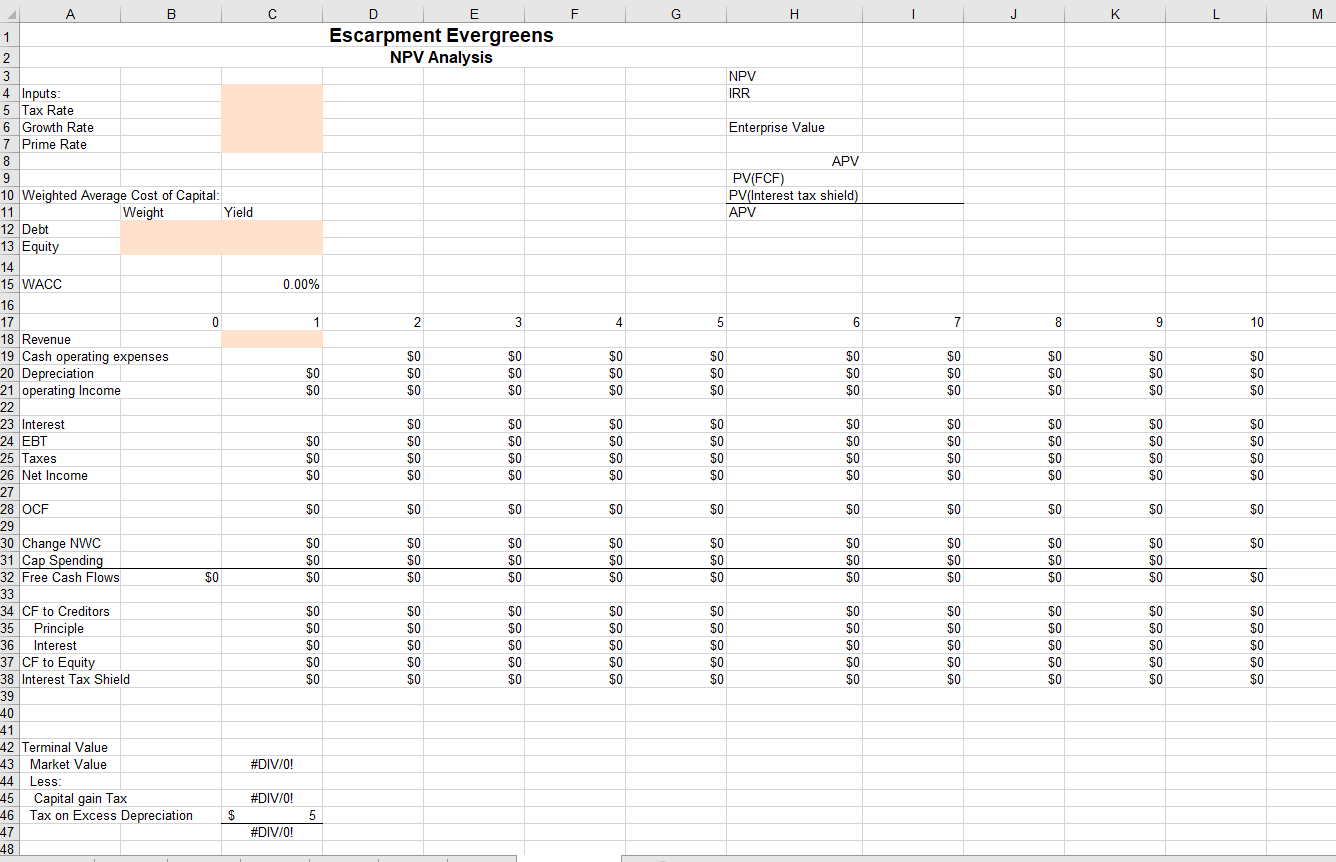Click the Net Income label
The height and width of the screenshot is (862, 1336).
click(55, 475)
